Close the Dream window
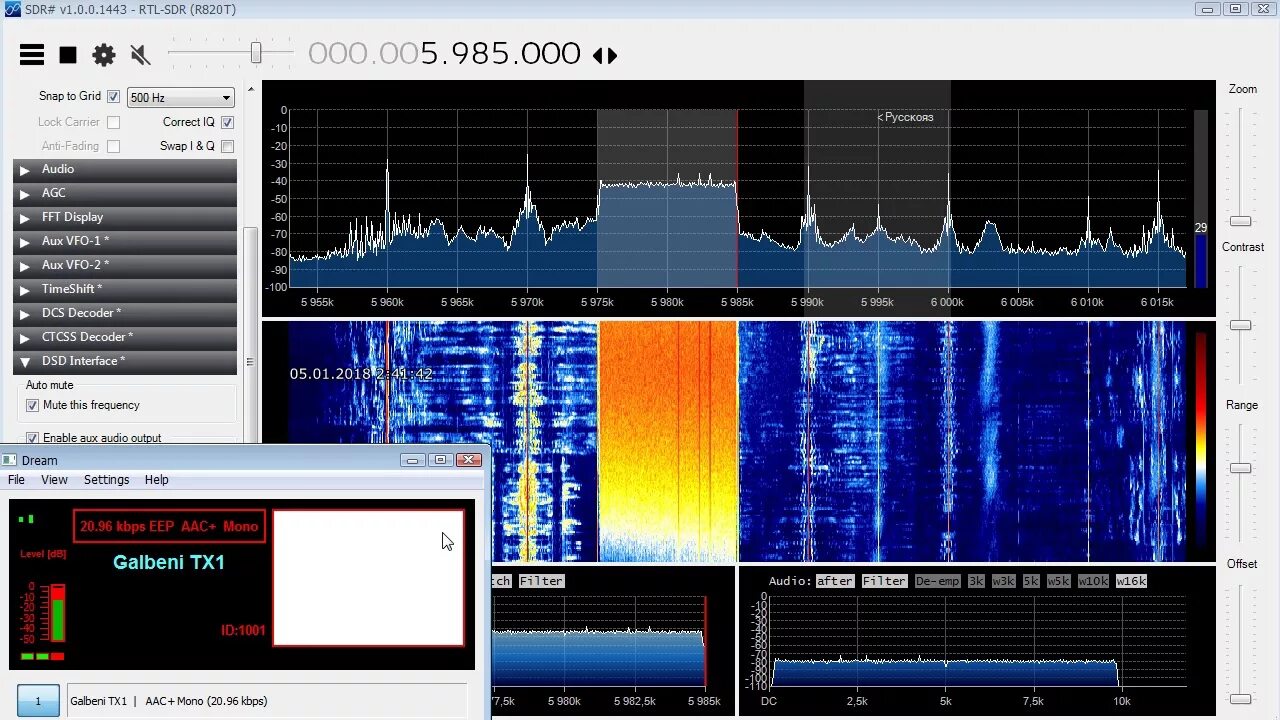Image resolution: width=1280 pixels, height=720 pixels. click(x=469, y=460)
